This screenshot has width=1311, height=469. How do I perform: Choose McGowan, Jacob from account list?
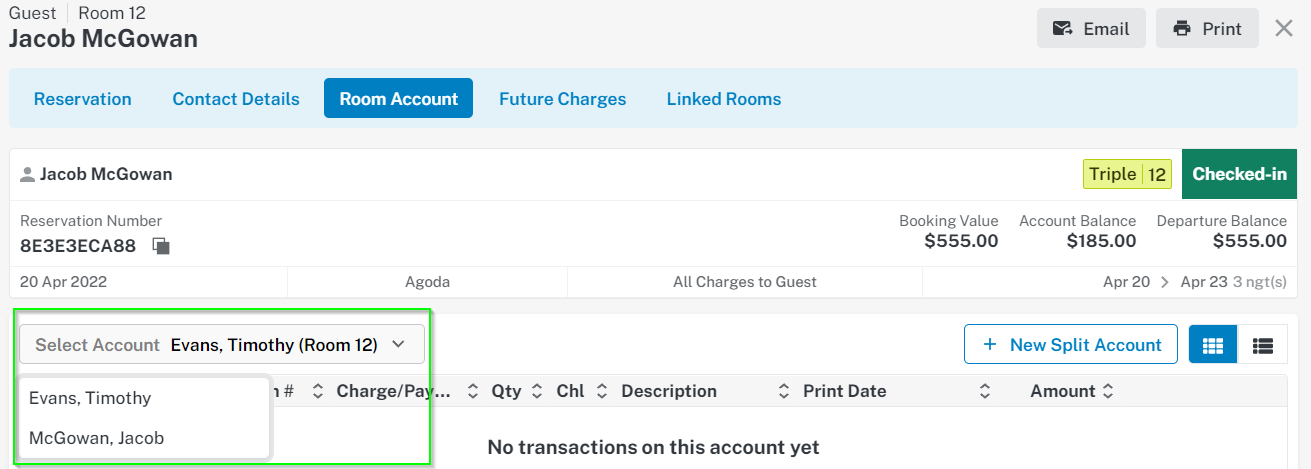point(96,438)
